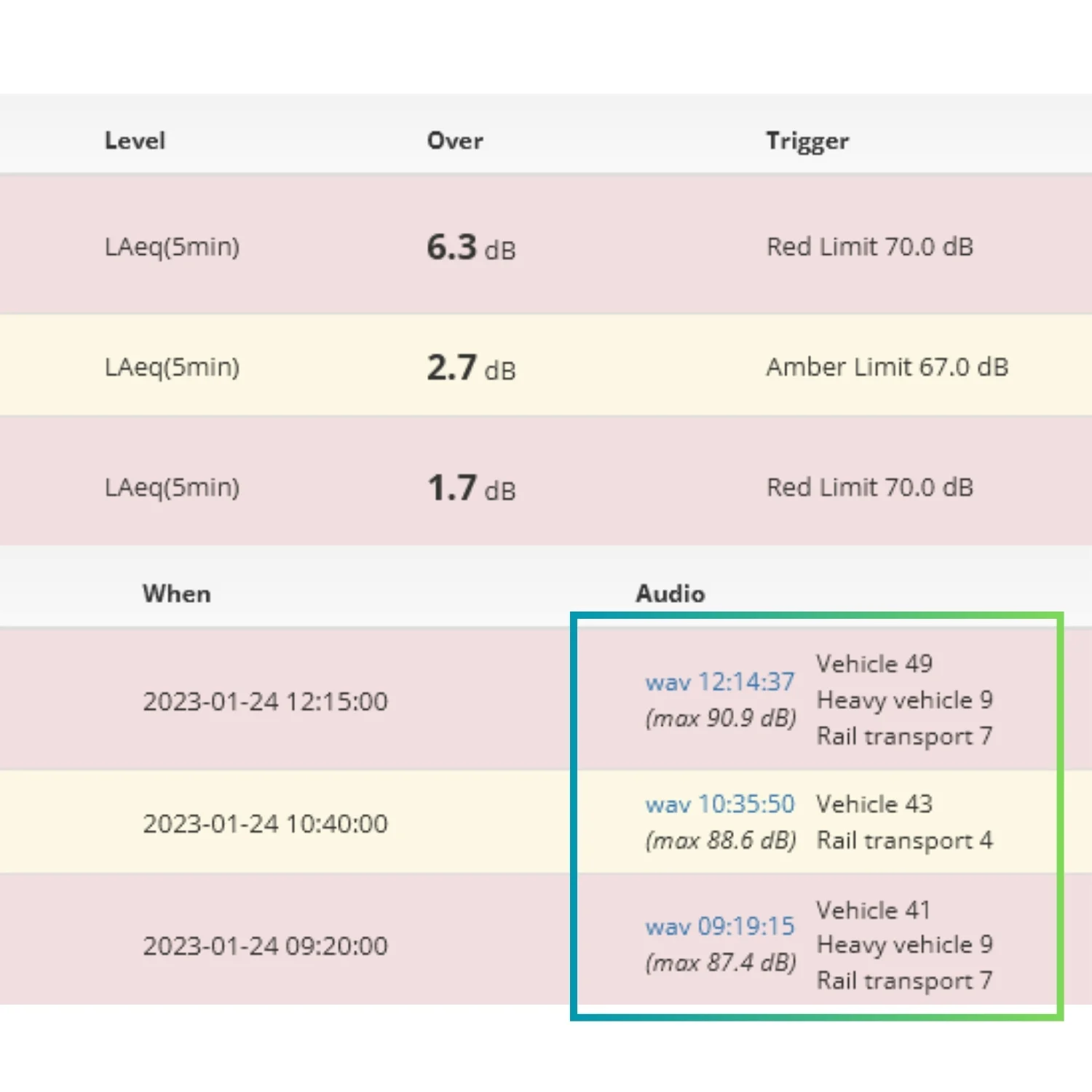Screen dimensions: 1092x1092
Task: Select the Vehicle 41 classification tag
Action: pyautogui.click(x=873, y=910)
